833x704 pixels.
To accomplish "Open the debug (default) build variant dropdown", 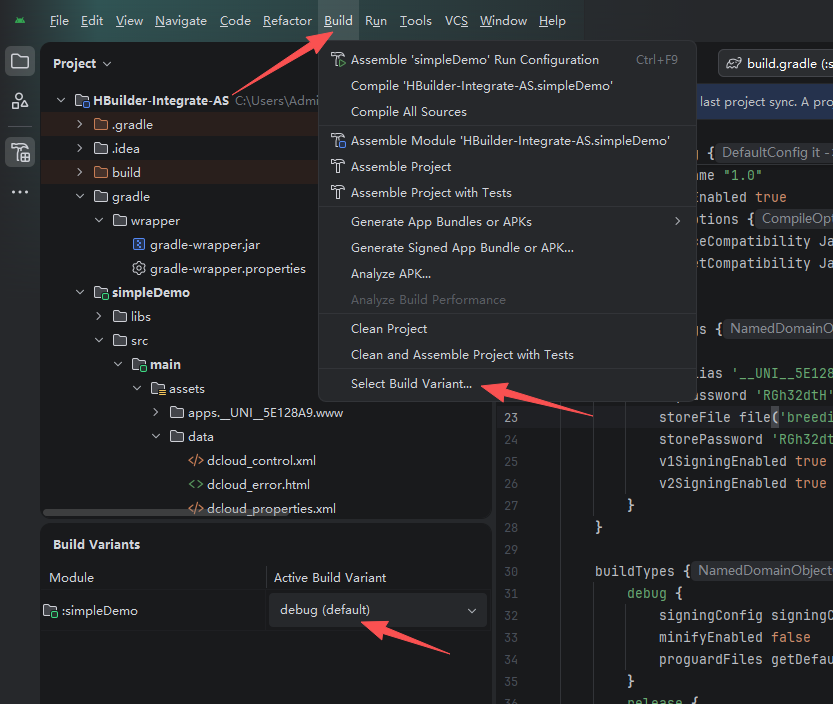I will (x=378, y=610).
